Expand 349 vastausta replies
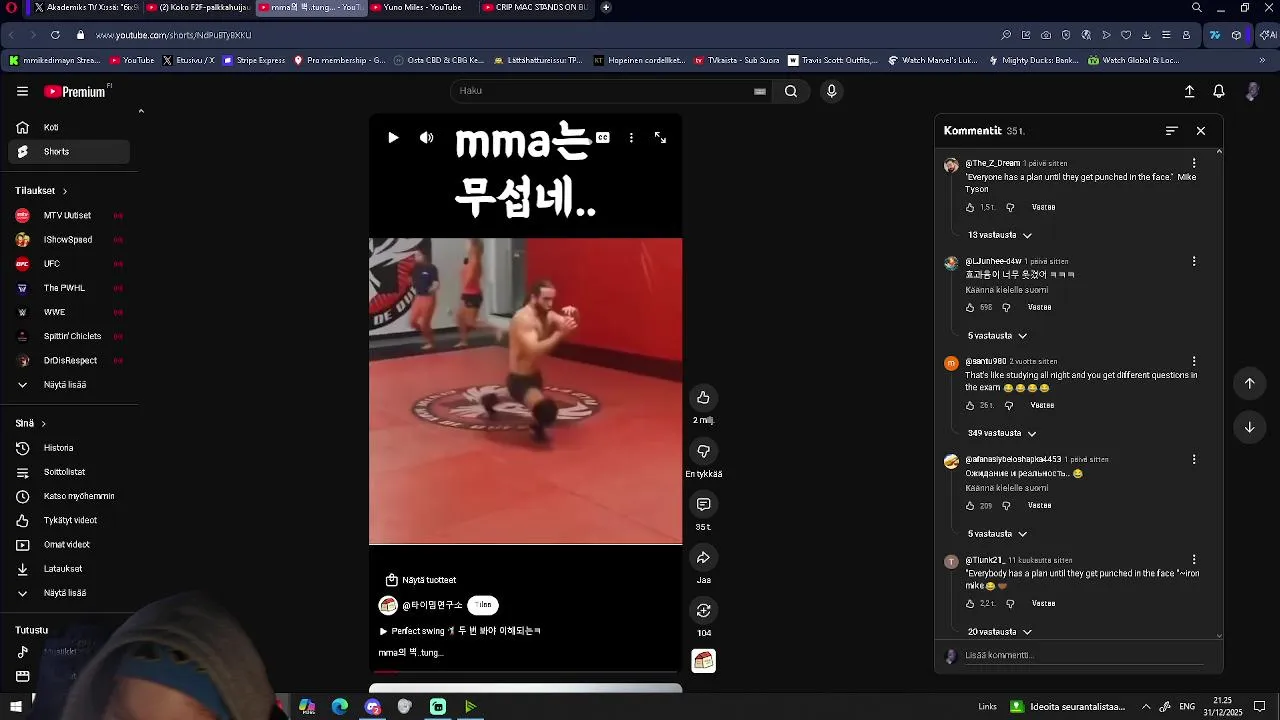 1001,433
